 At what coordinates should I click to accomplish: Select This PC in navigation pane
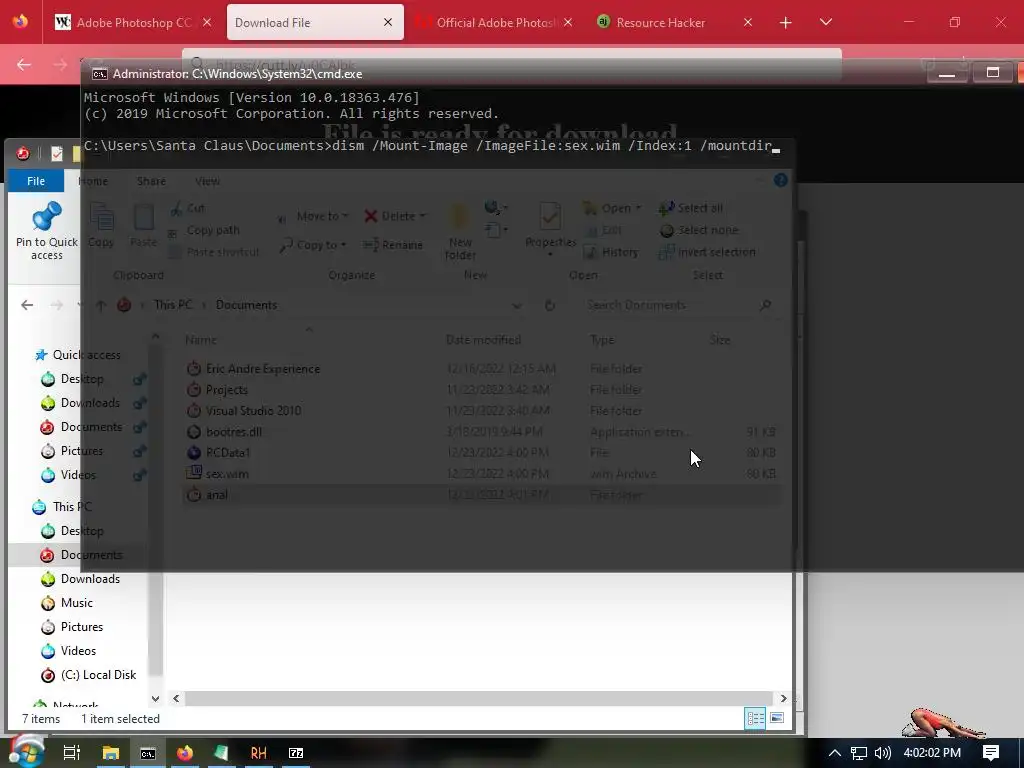tap(72, 507)
